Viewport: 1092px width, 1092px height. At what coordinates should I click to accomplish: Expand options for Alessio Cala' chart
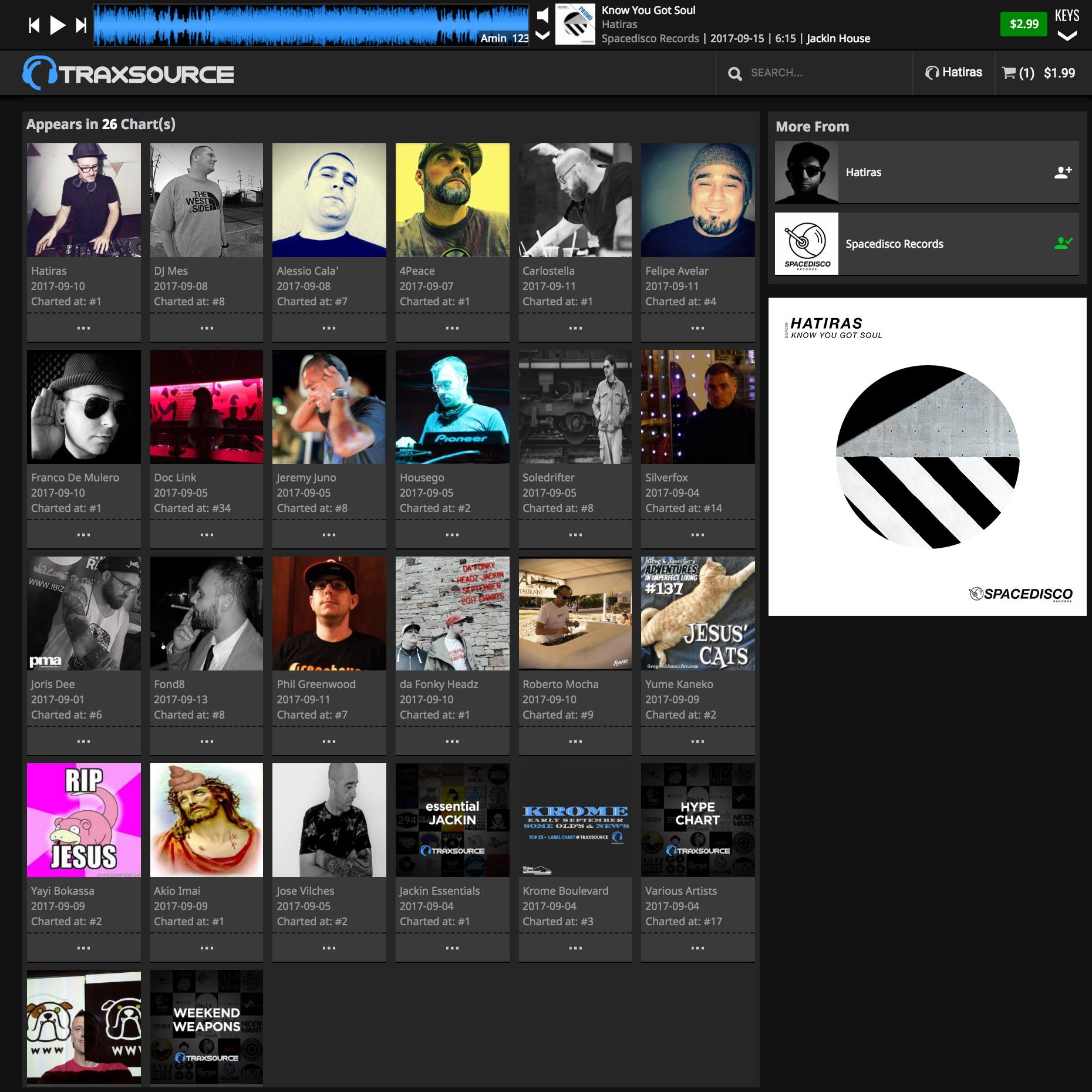pos(329,328)
